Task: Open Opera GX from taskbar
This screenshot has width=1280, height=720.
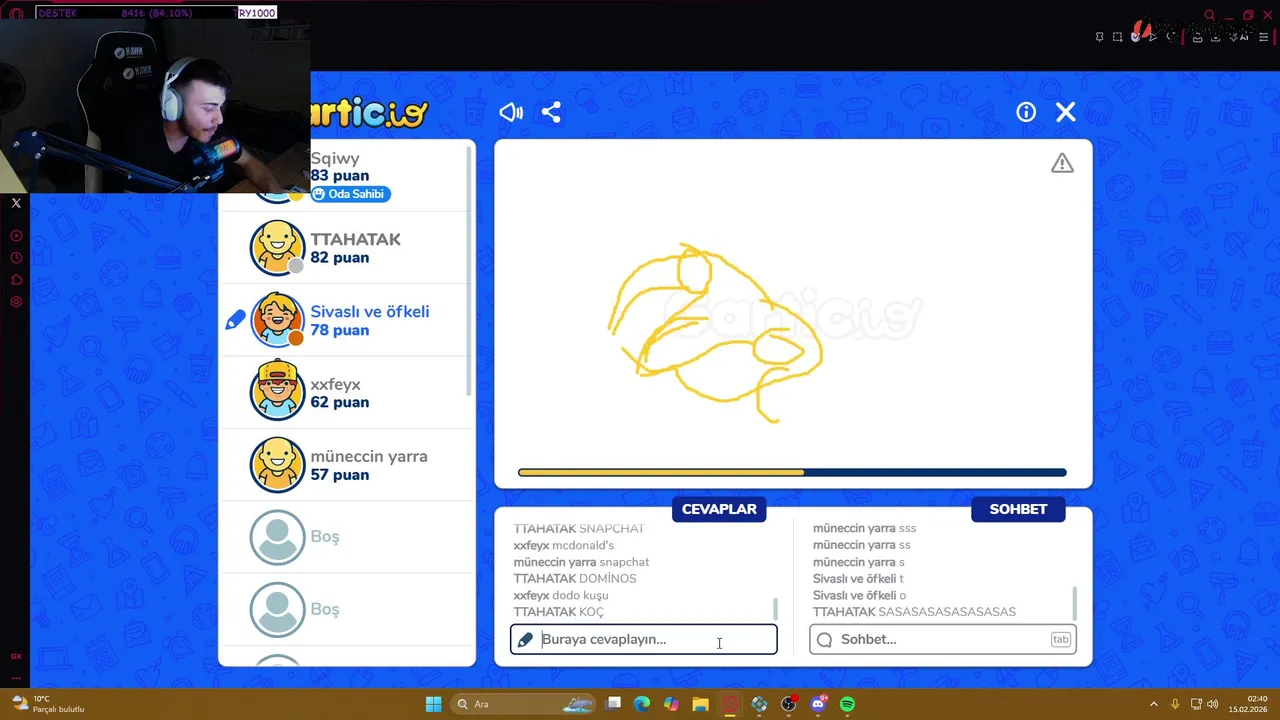Action: (730, 704)
